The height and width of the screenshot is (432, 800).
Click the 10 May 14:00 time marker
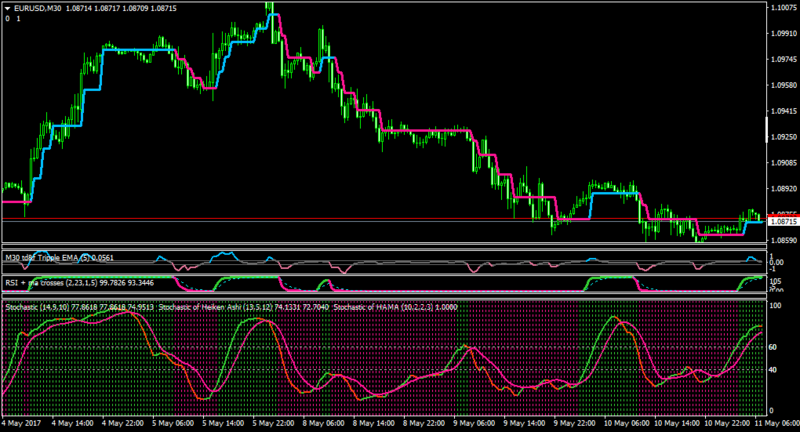676,423
